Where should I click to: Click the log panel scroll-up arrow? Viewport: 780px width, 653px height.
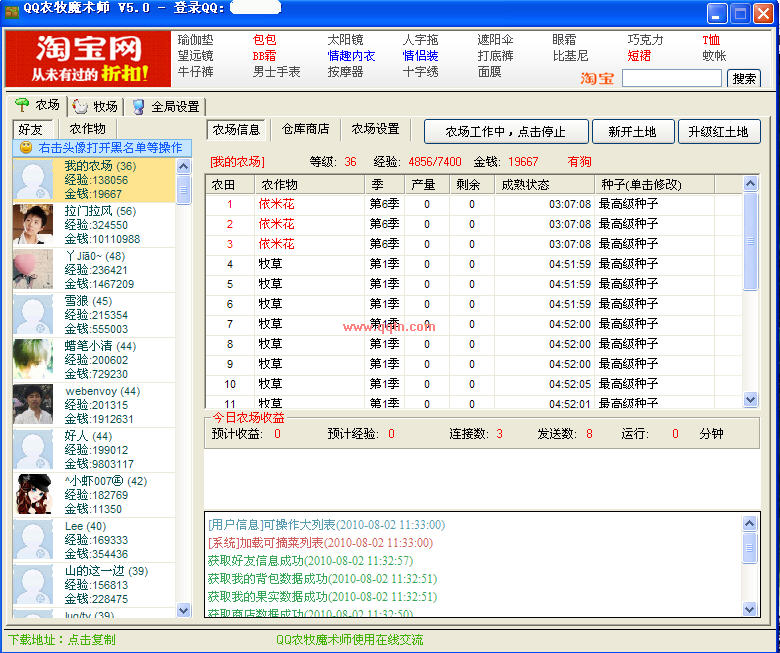pyautogui.click(x=749, y=523)
